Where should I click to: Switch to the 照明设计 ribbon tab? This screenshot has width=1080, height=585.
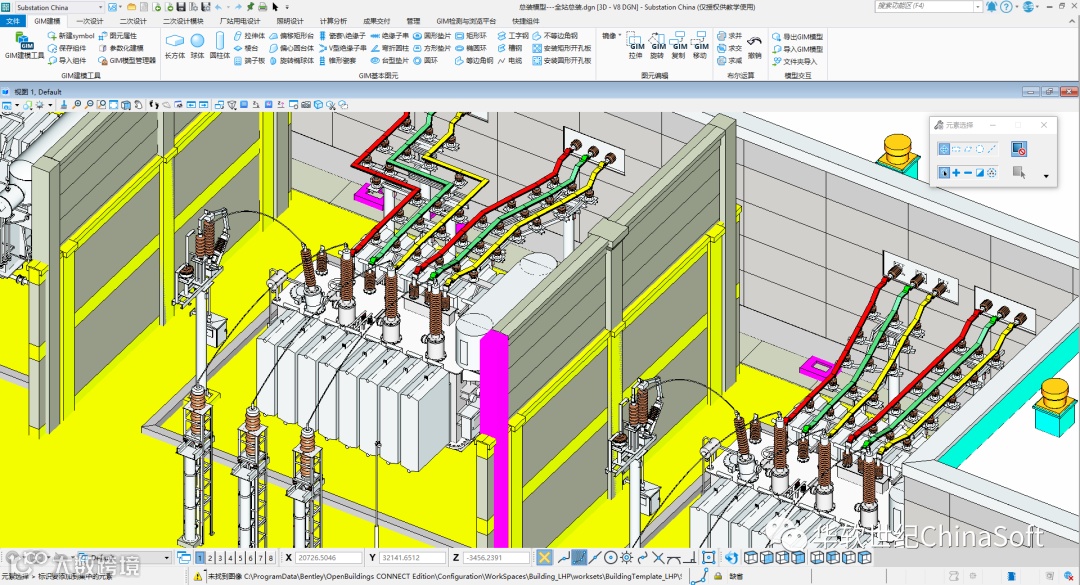(x=290, y=21)
